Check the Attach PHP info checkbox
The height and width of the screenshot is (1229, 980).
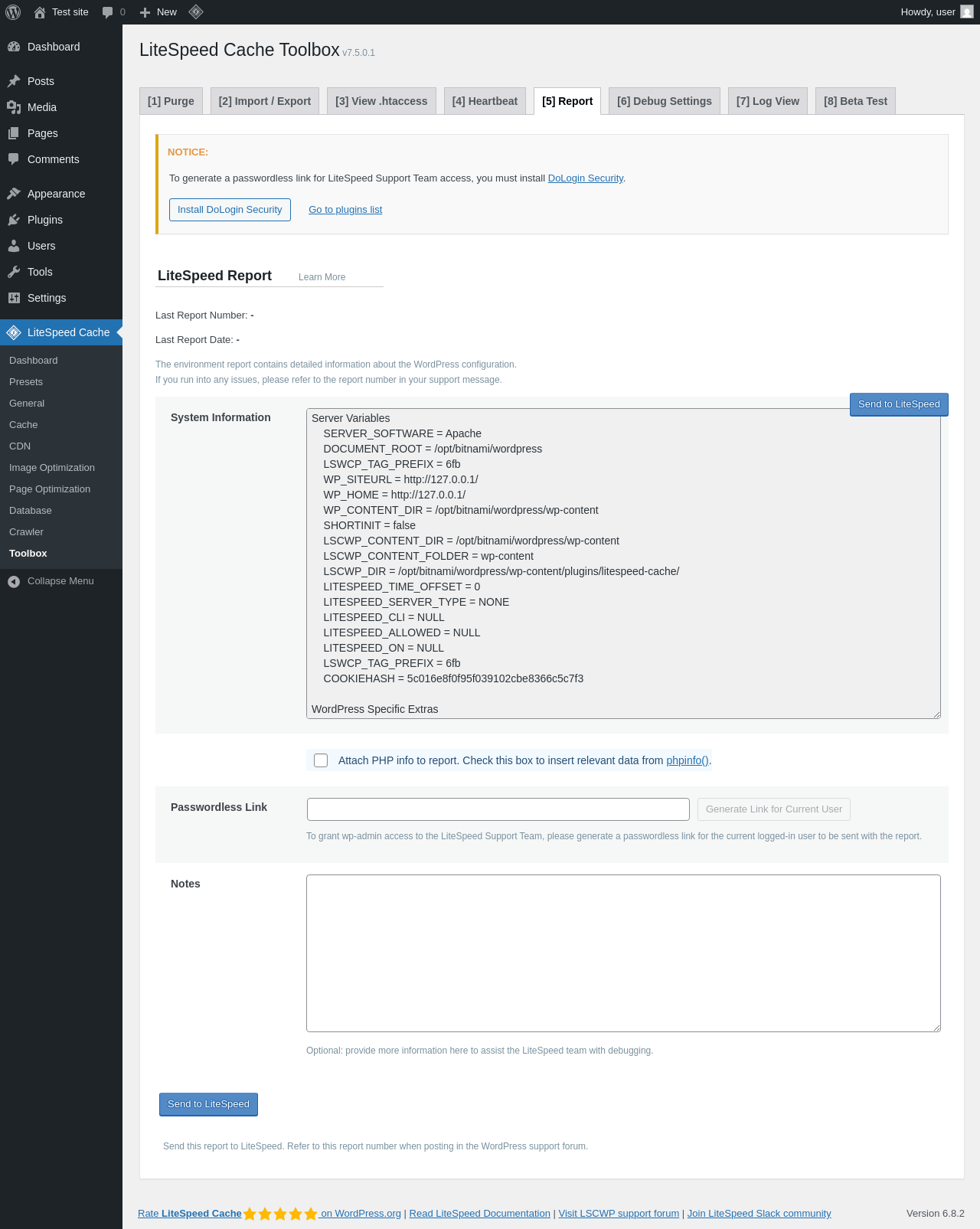click(x=321, y=760)
